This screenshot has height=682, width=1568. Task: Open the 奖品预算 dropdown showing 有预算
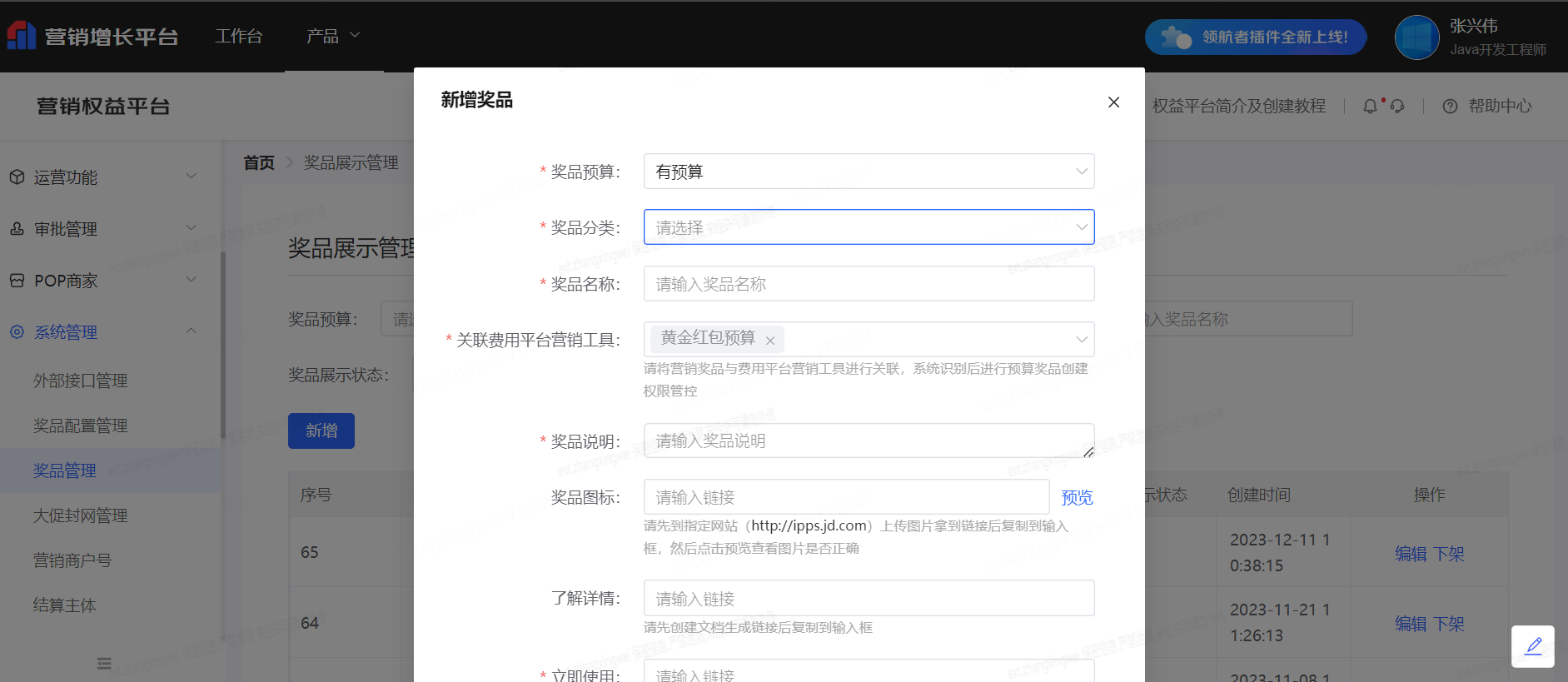point(869,172)
